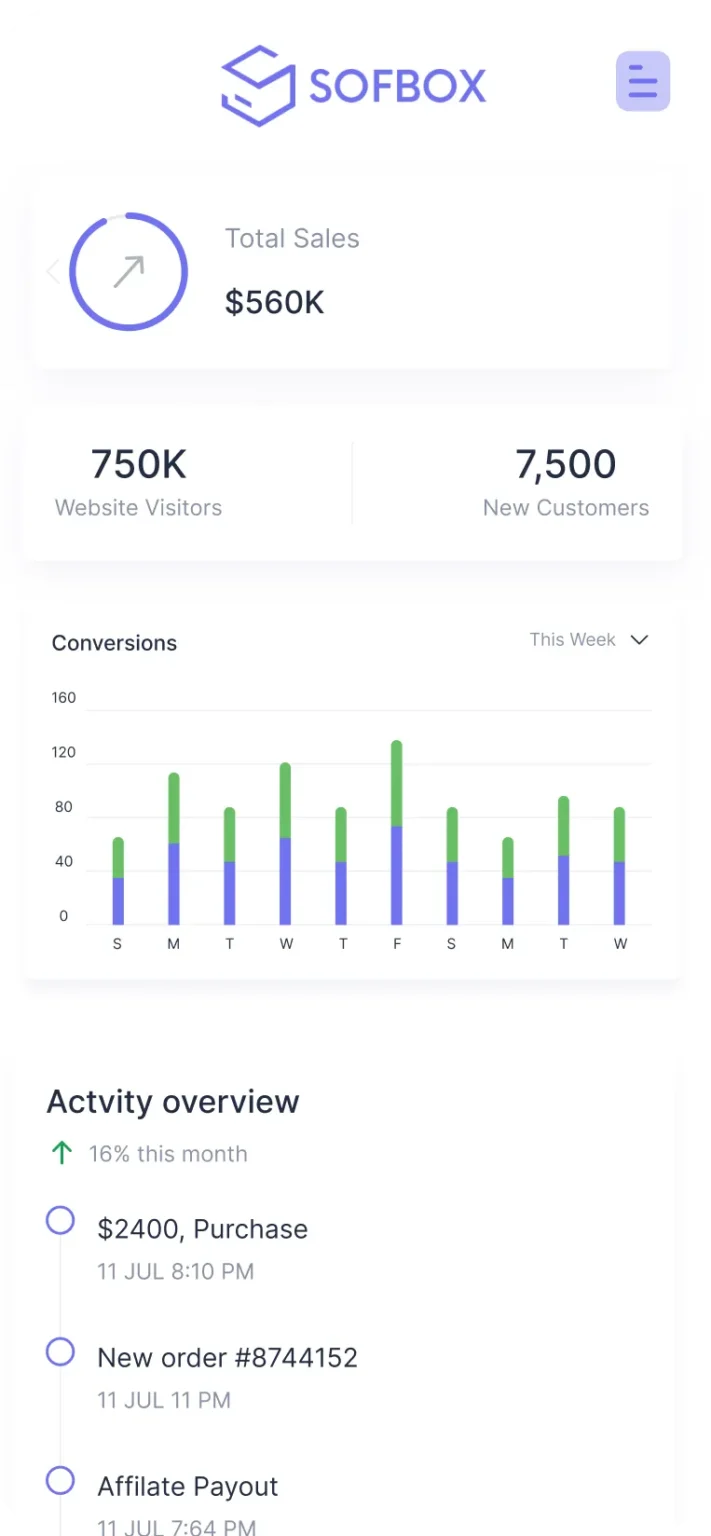Click the green up arrow trend icon

coord(62,1153)
